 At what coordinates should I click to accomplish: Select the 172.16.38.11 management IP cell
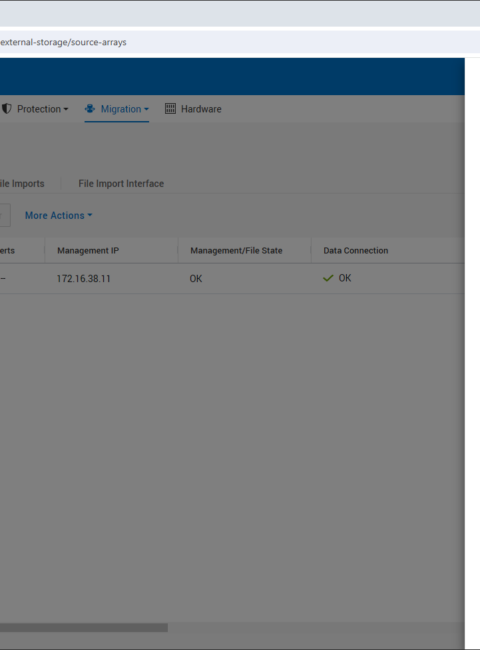pyautogui.click(x=84, y=279)
